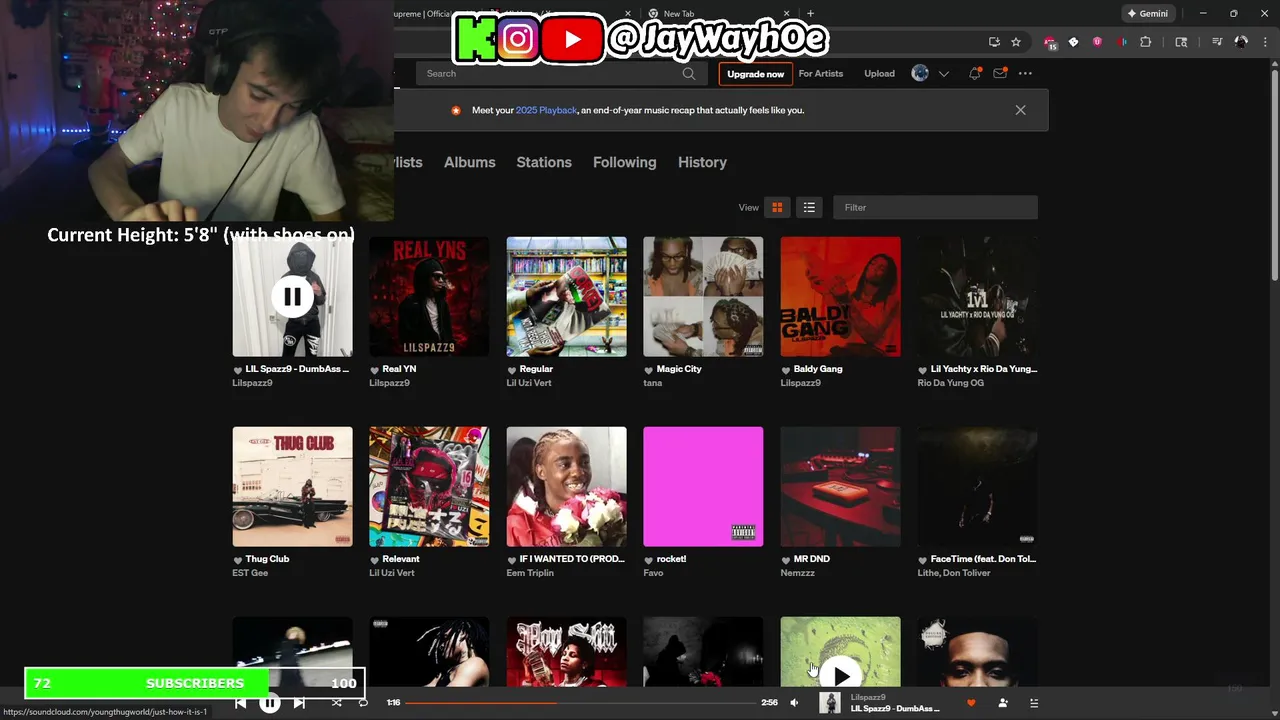Toggle shuffle in the player bar
This screenshot has width=1280, height=720.
[336, 703]
